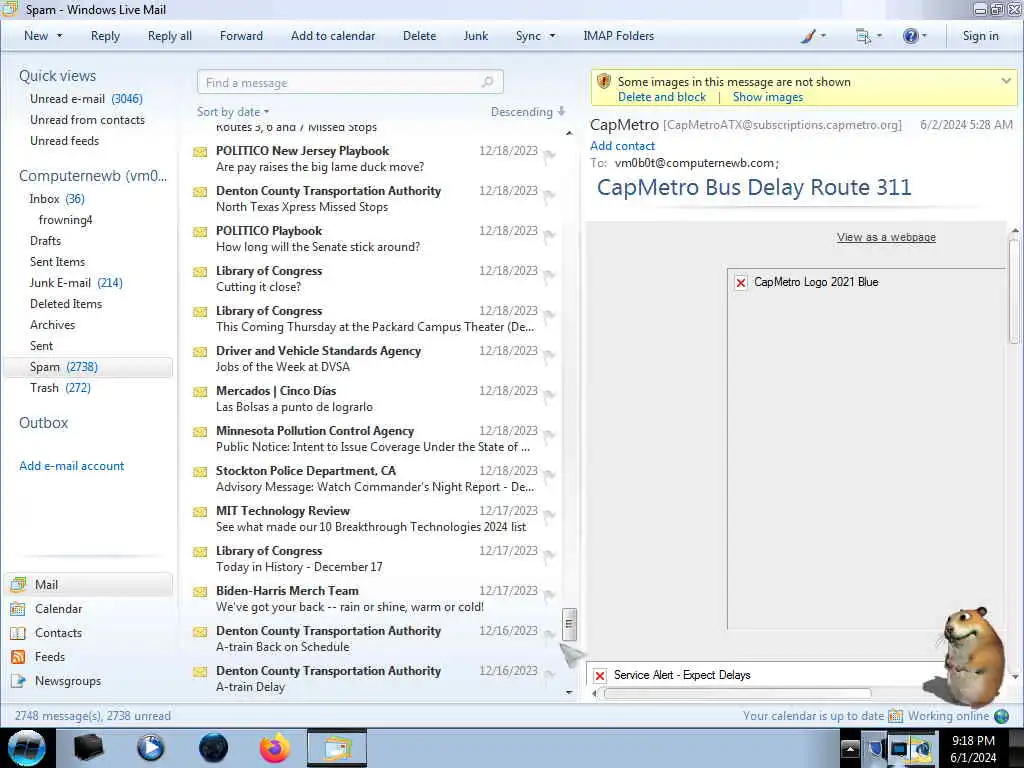Image resolution: width=1024 pixels, height=768 pixels.
Task: Collapse the Computernewb account folder tree
Action: coord(93,176)
